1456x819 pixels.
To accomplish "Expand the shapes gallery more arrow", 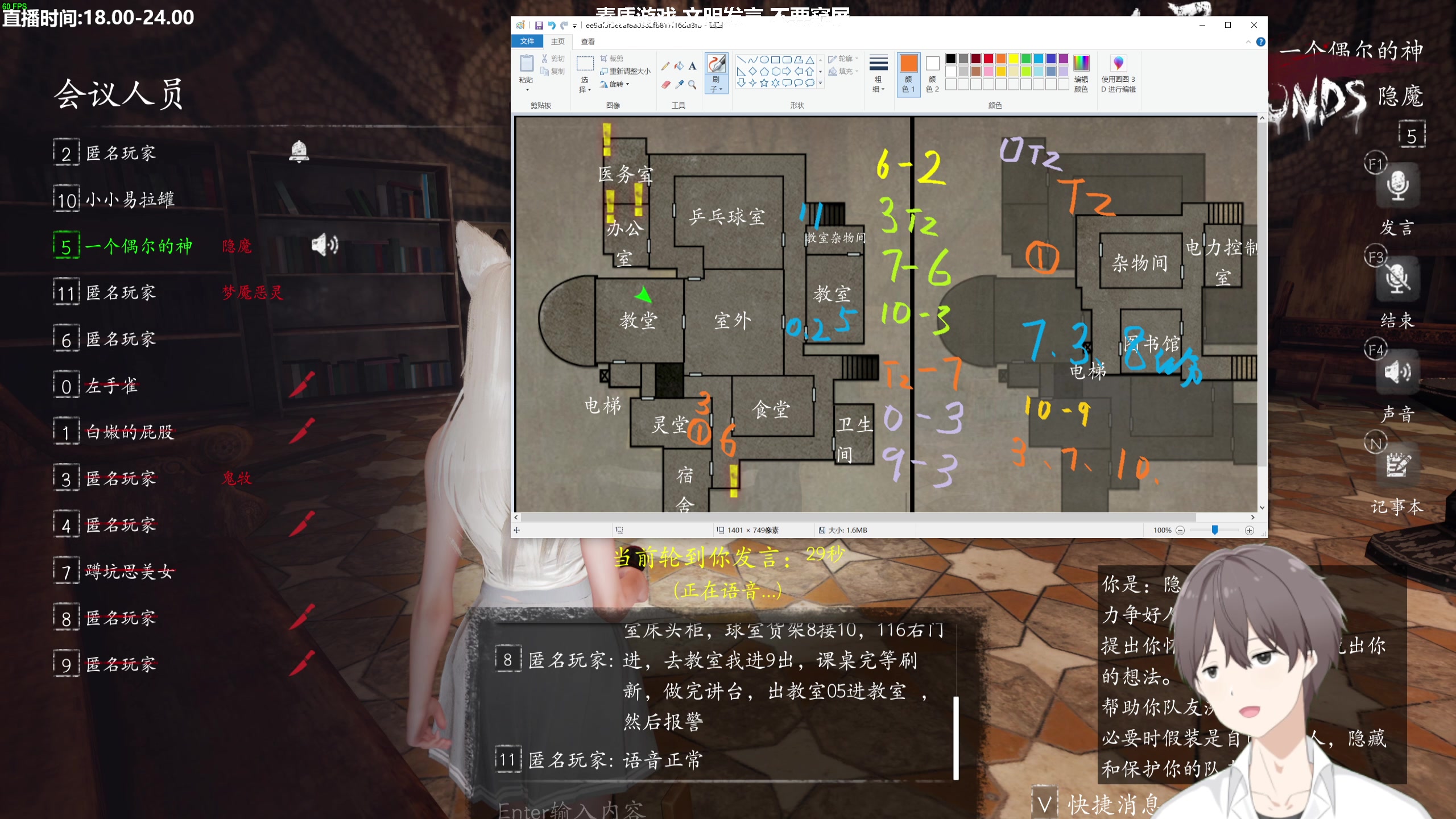I will pos(820,83).
